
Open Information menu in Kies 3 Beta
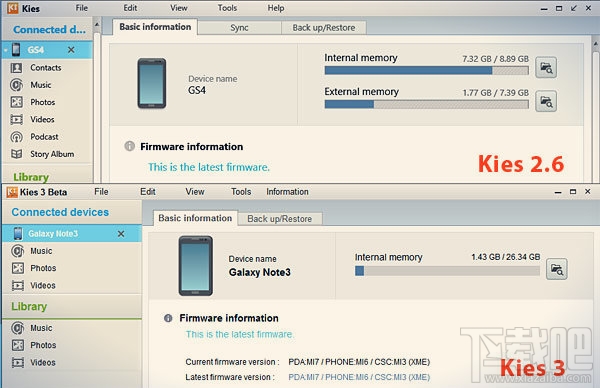[287, 192]
